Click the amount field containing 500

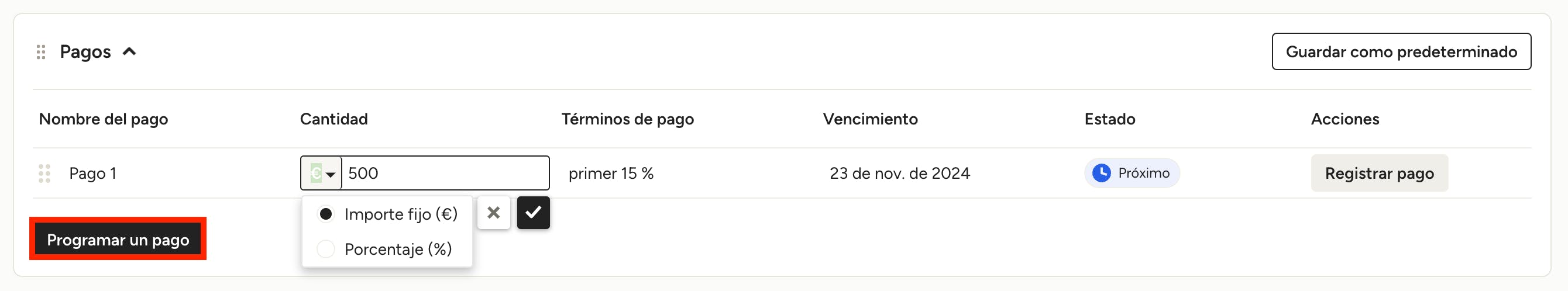pos(444,174)
